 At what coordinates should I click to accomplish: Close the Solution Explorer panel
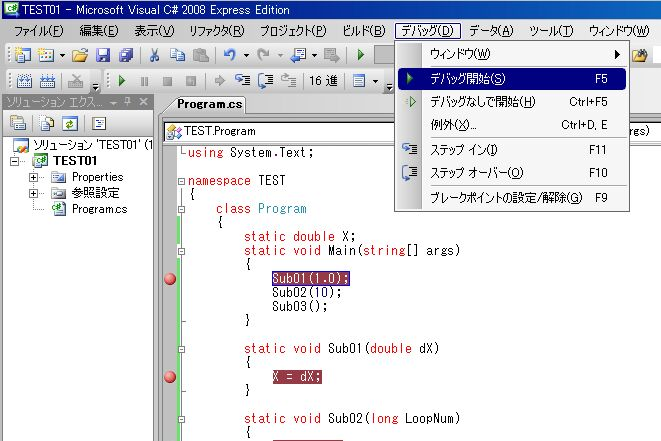click(x=143, y=102)
